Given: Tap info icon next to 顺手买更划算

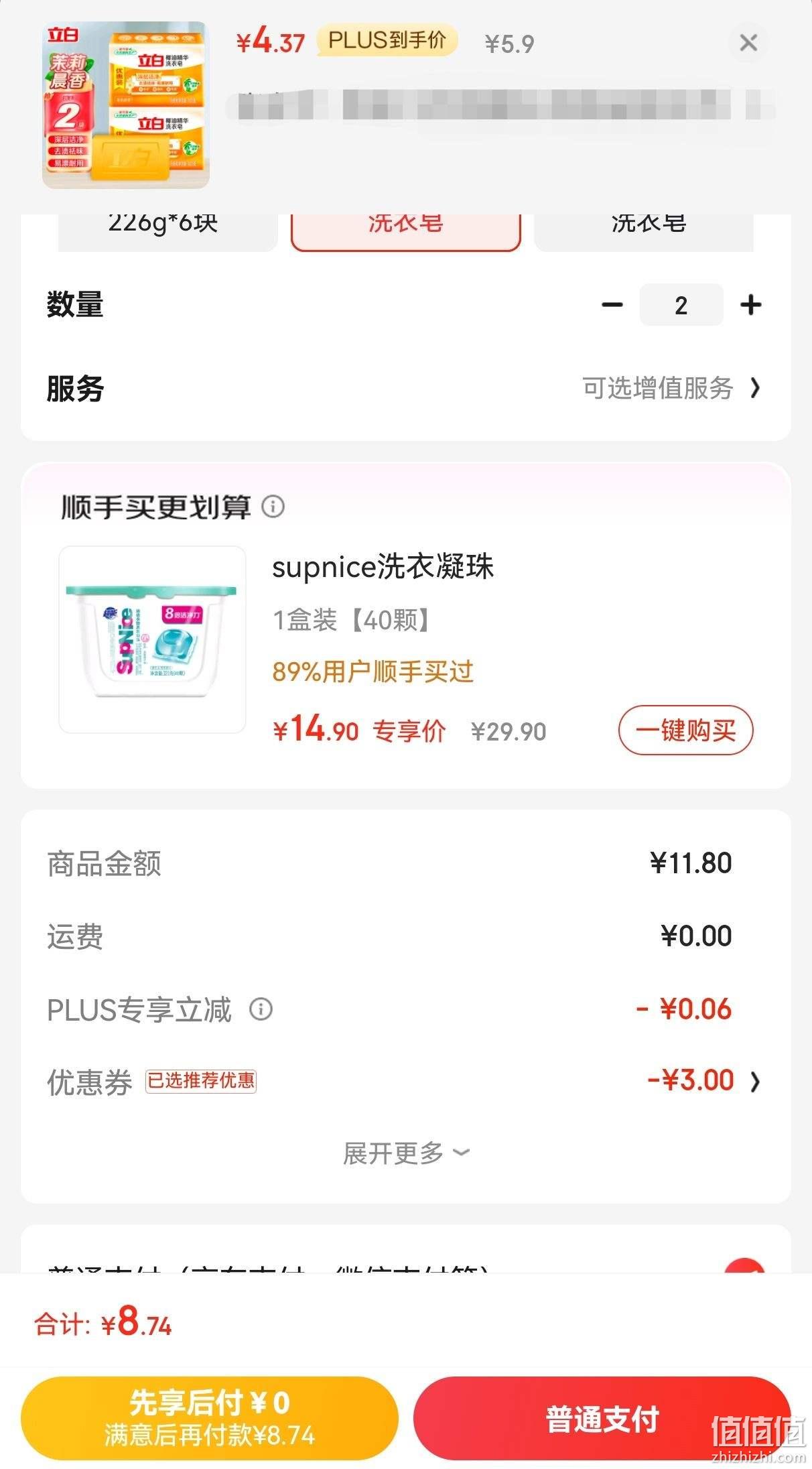Looking at the screenshot, I should pyautogui.click(x=273, y=506).
